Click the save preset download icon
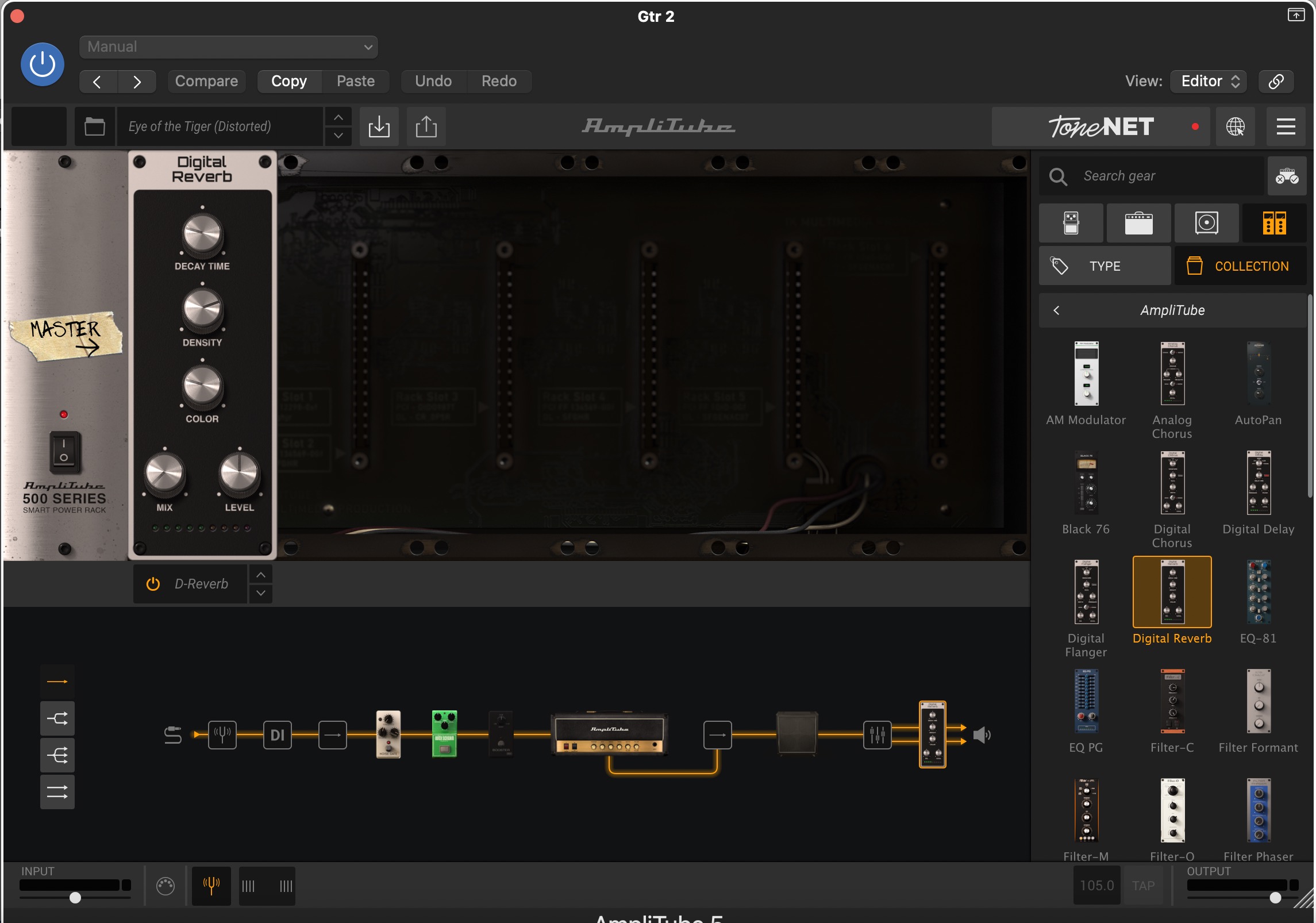This screenshot has height=923, width=1316. [379, 126]
